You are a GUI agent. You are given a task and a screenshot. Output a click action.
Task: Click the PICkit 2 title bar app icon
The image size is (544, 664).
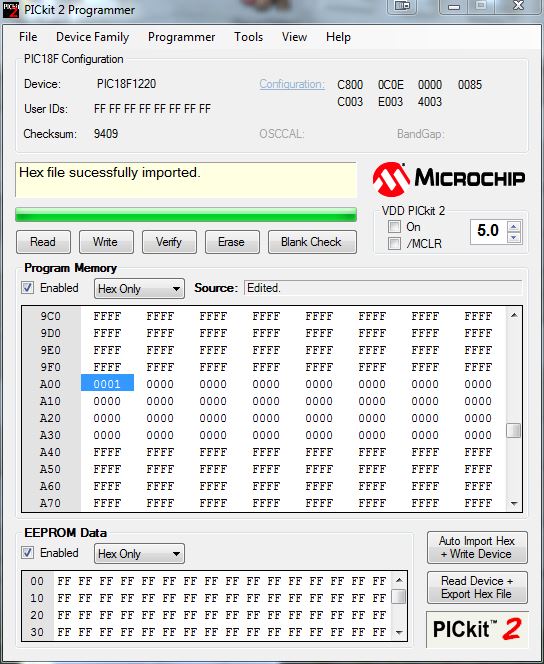tap(11, 9)
